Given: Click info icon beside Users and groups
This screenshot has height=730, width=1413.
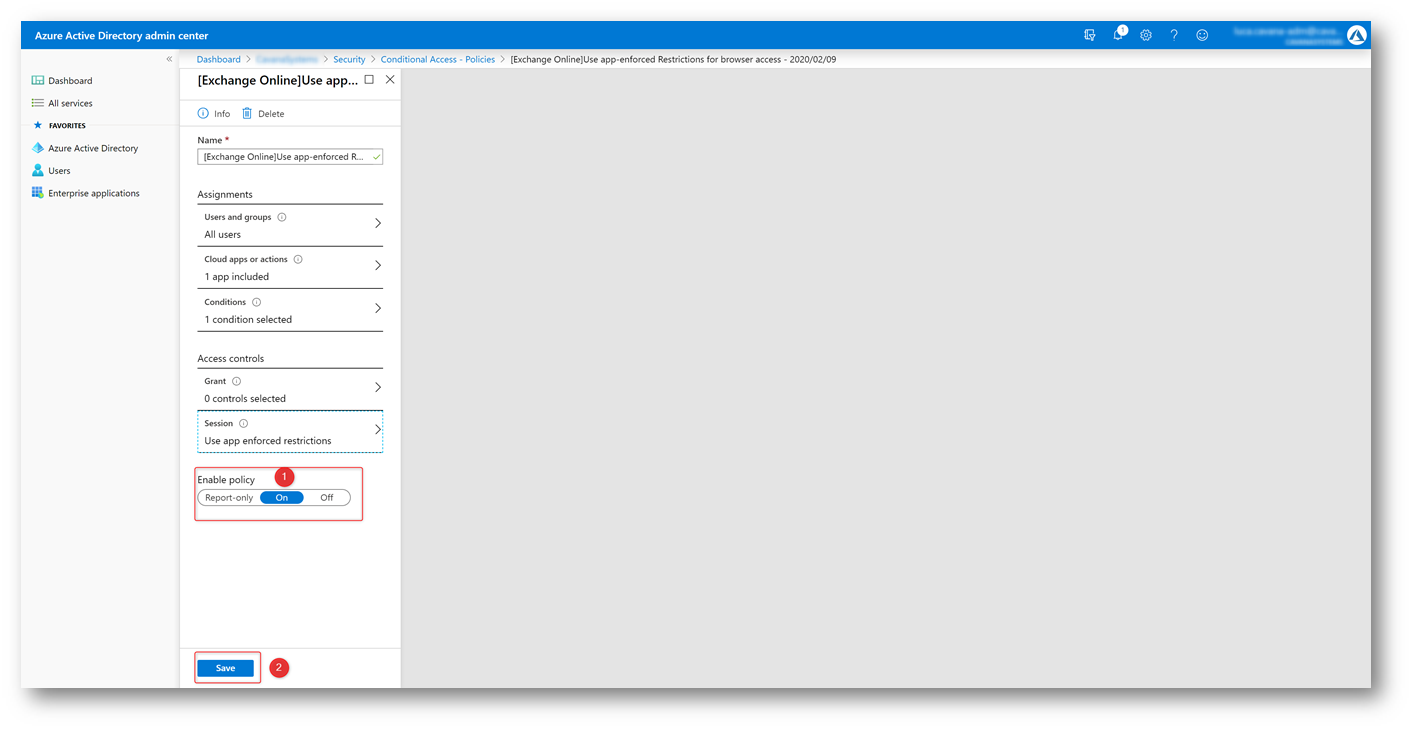Looking at the screenshot, I should (282, 217).
